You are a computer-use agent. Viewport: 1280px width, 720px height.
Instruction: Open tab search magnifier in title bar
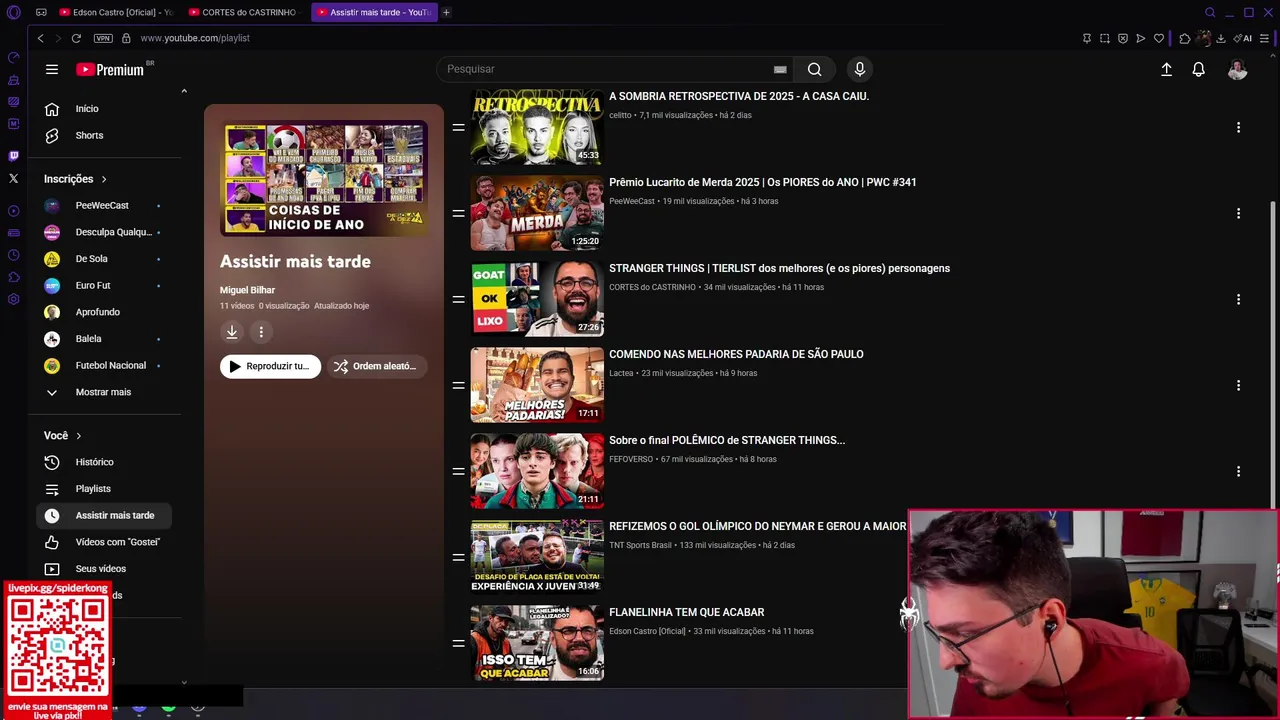(x=1210, y=12)
